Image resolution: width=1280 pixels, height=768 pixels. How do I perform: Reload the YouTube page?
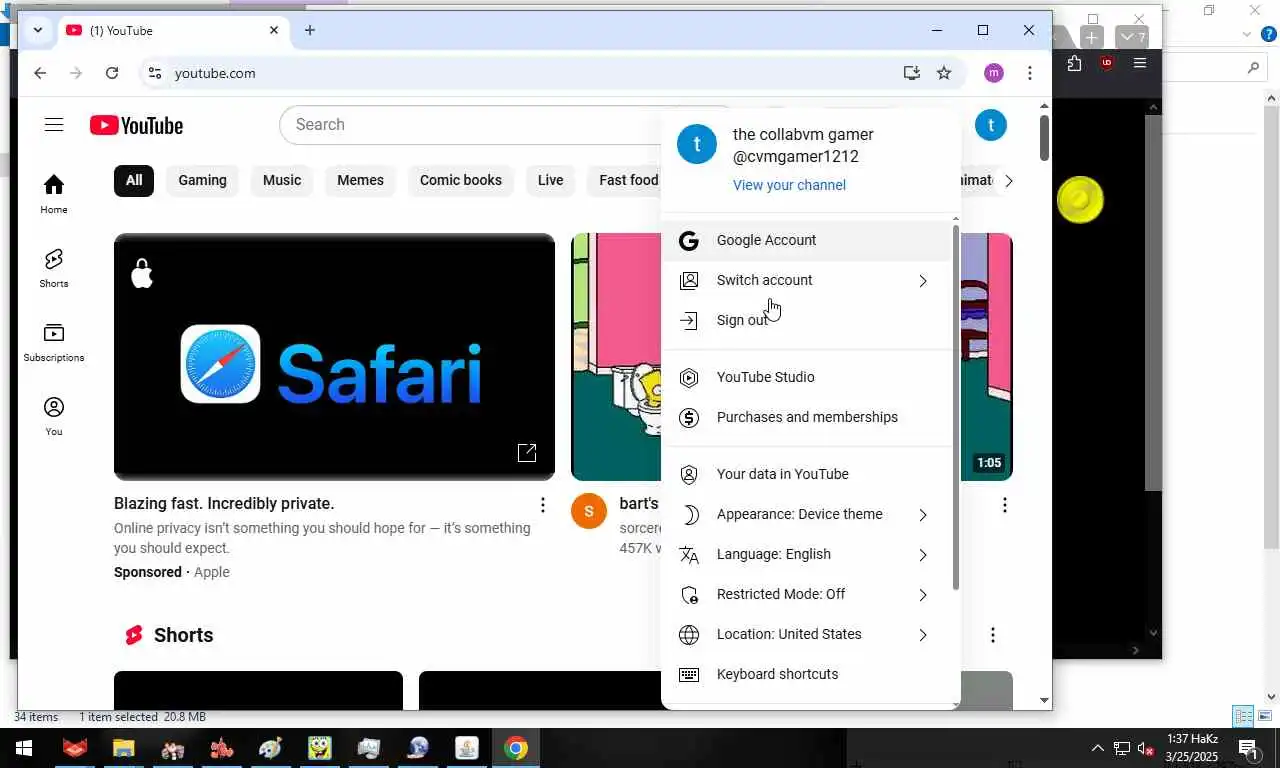pyautogui.click(x=112, y=73)
